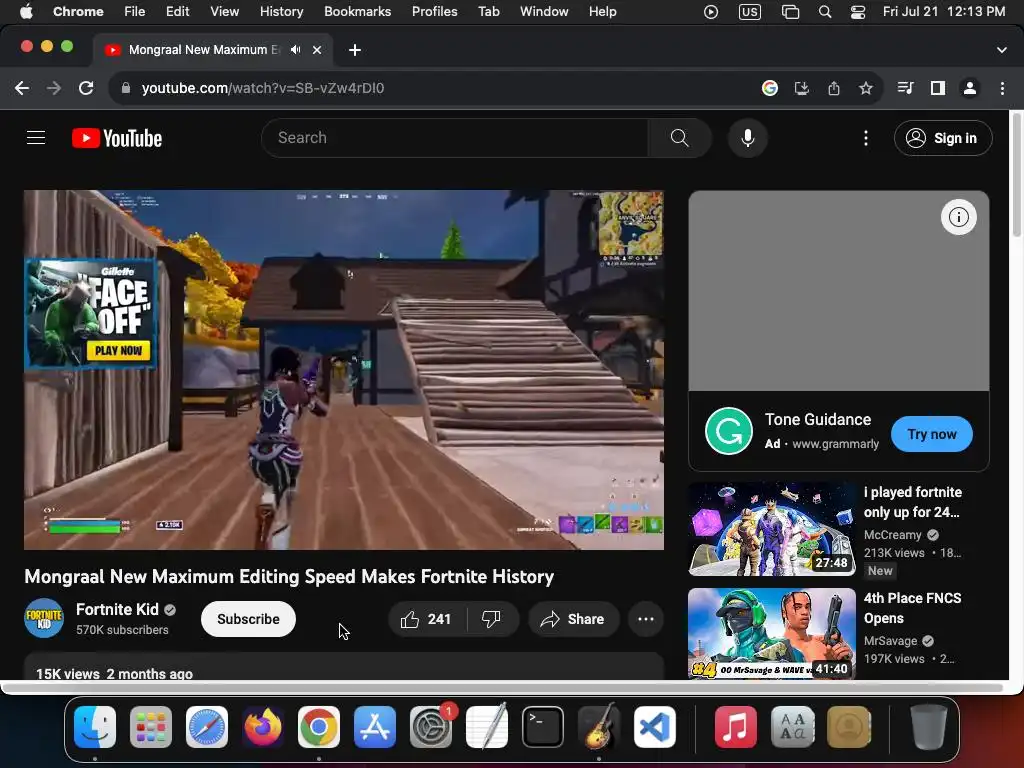Image resolution: width=1024 pixels, height=768 pixels.
Task: Open the Chrome menu in menu bar
Action: 78,11
